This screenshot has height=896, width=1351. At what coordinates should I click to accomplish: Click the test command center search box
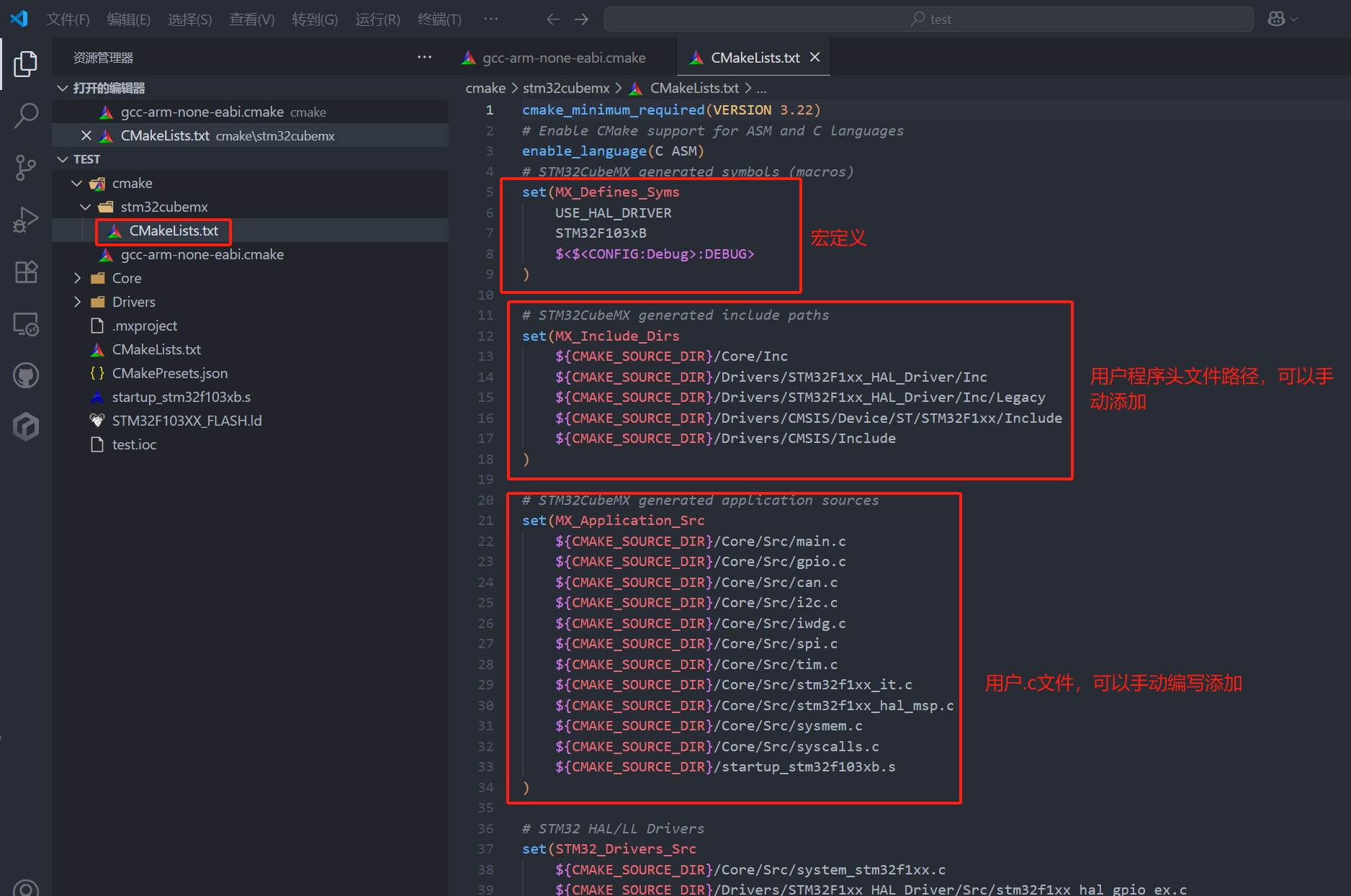coord(928,19)
